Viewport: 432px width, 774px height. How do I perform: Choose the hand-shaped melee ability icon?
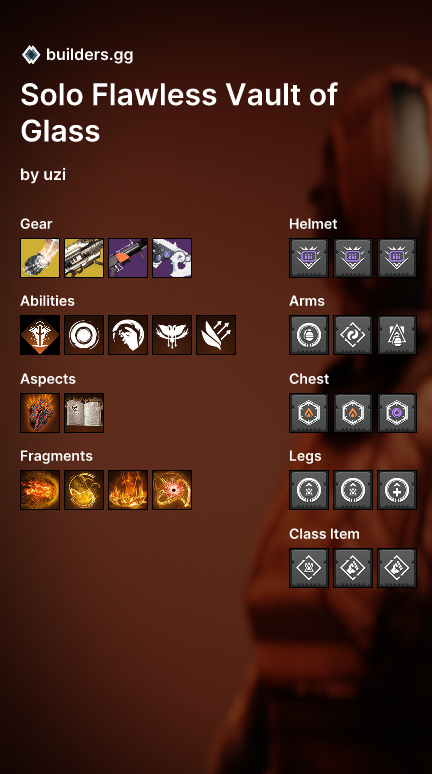coord(128,335)
